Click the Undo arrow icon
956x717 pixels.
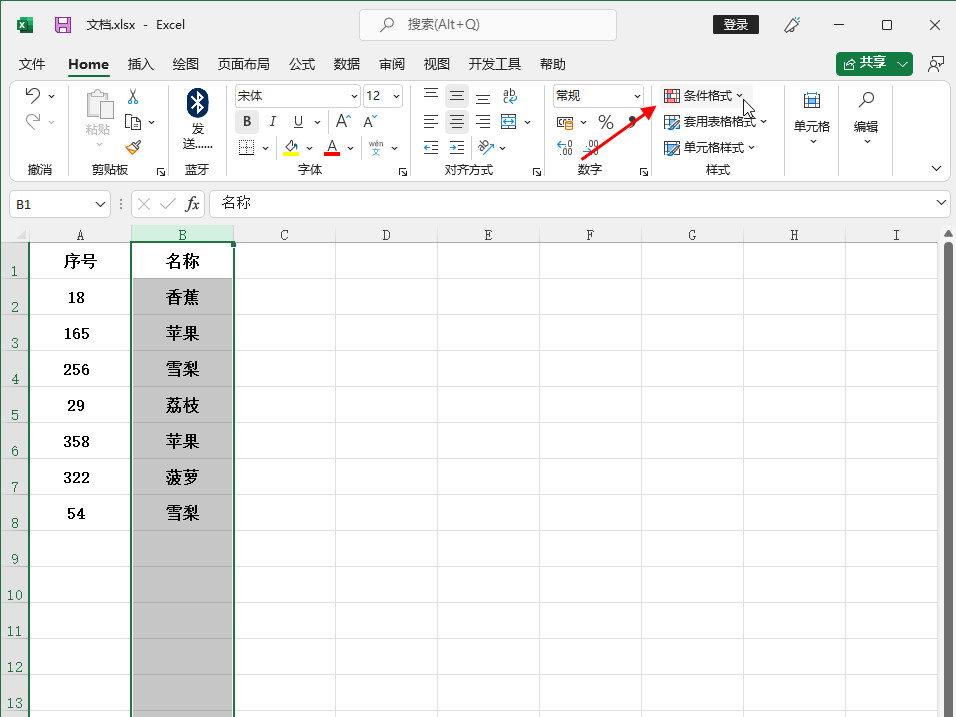point(33,95)
